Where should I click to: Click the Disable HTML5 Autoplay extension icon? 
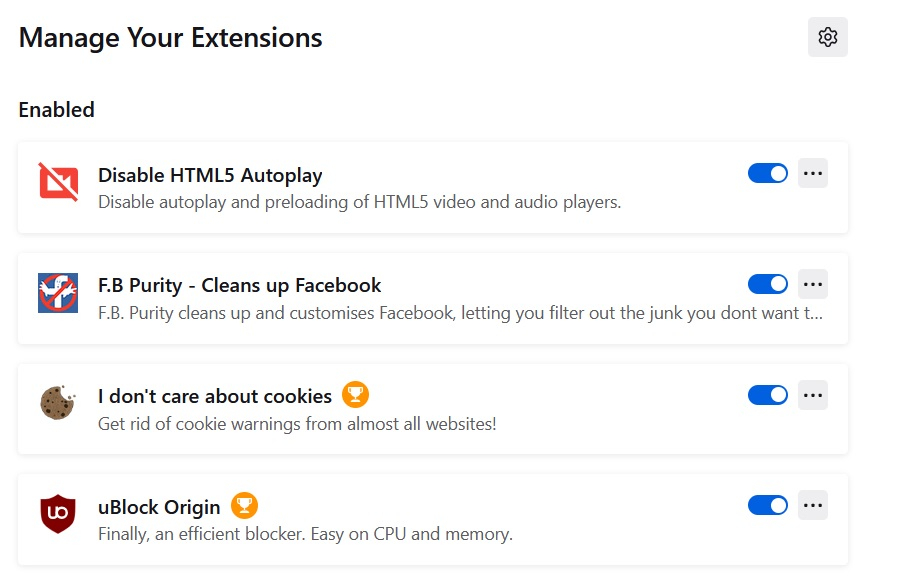[x=58, y=183]
